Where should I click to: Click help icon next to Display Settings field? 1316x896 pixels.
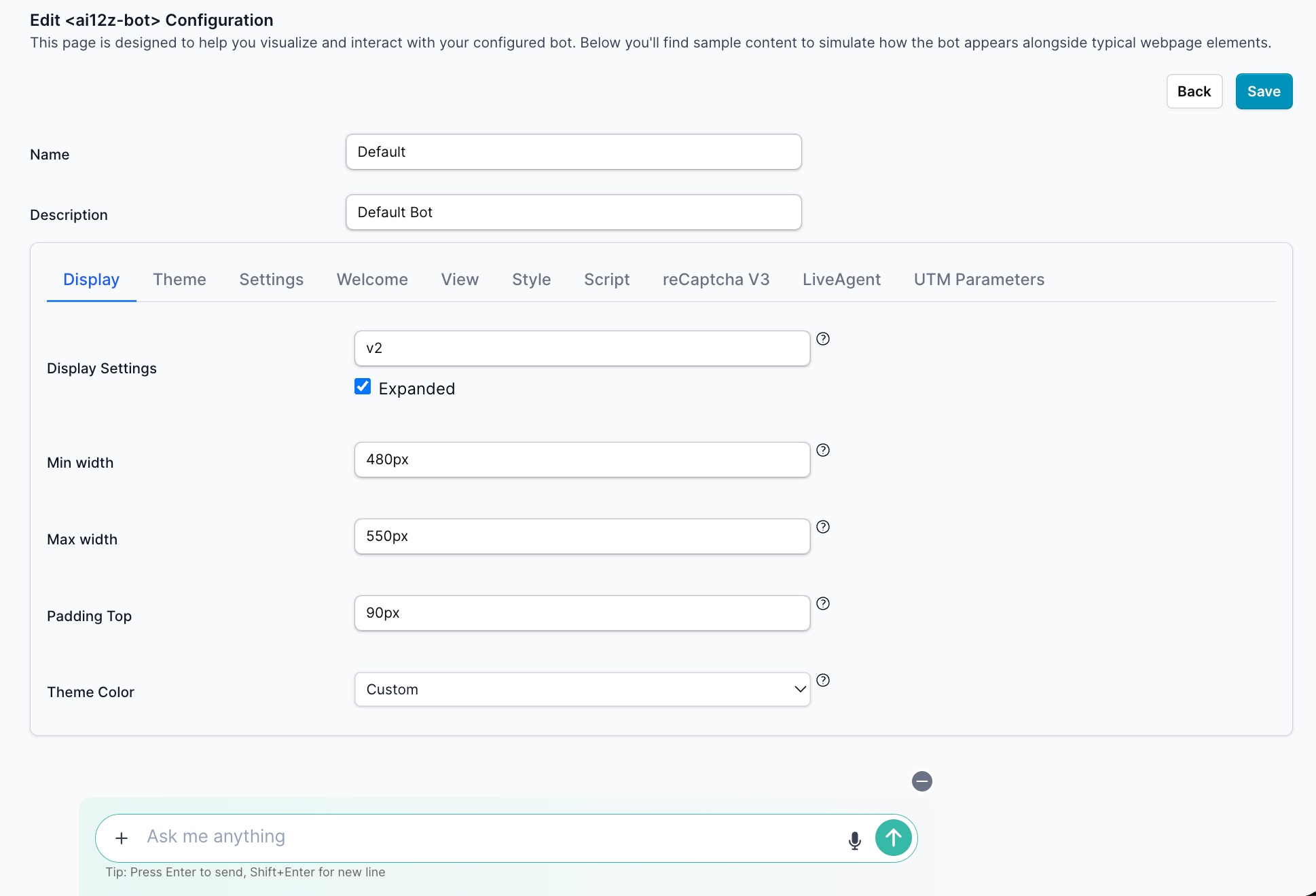(822, 339)
